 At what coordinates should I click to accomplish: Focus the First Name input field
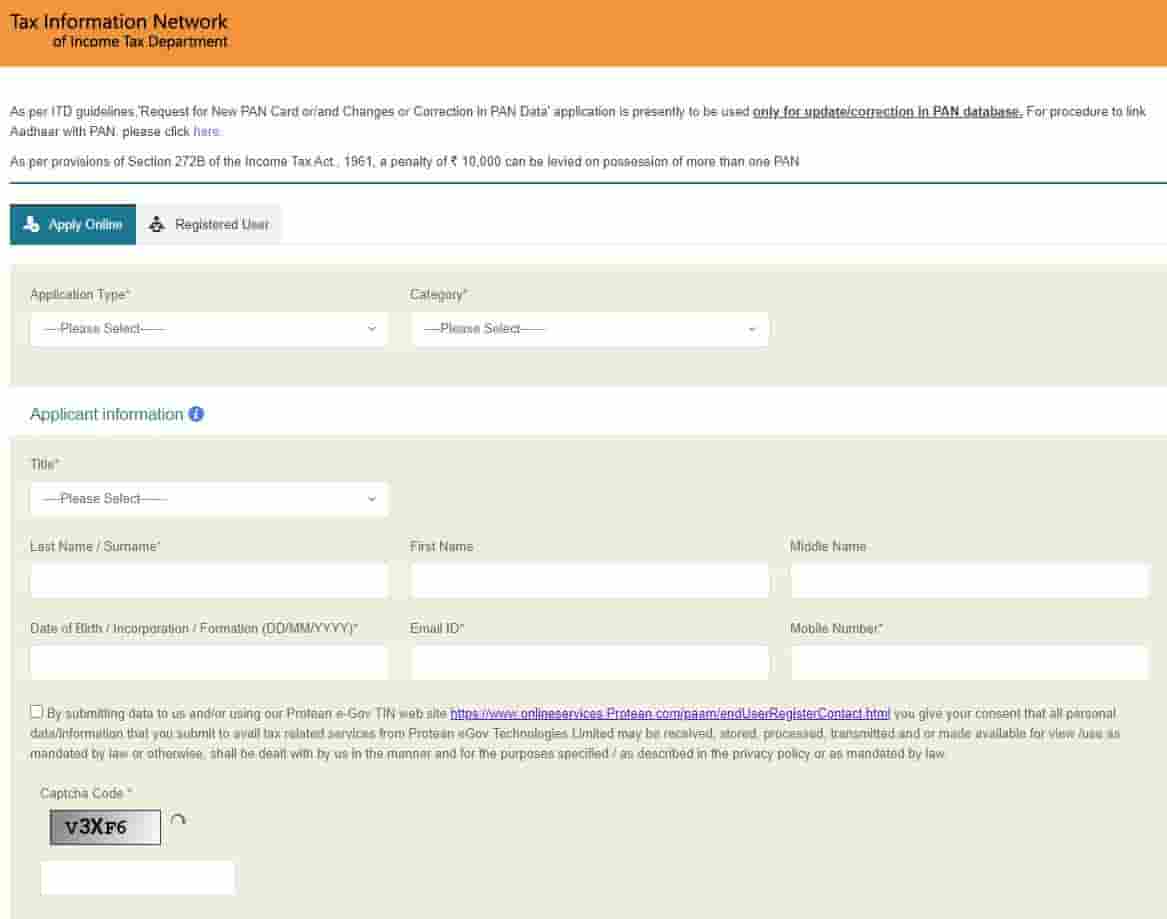[589, 581]
